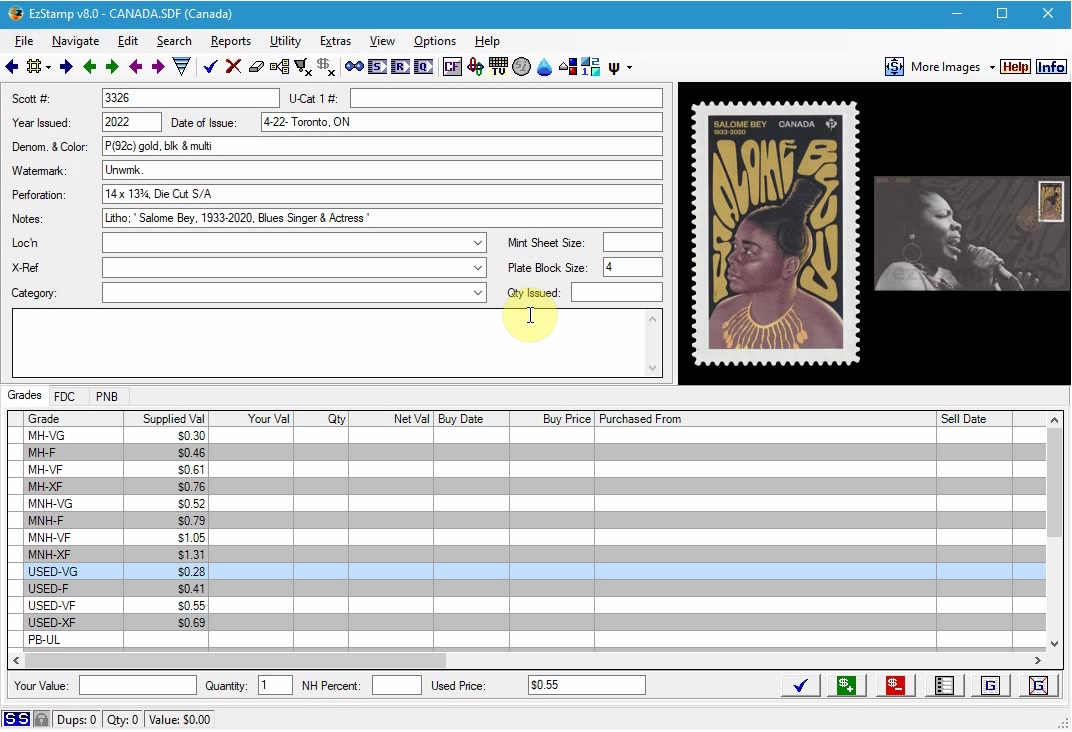The image size is (1072, 732).
Task: Click the purple left arrow icon
Action: pyautogui.click(x=135, y=67)
